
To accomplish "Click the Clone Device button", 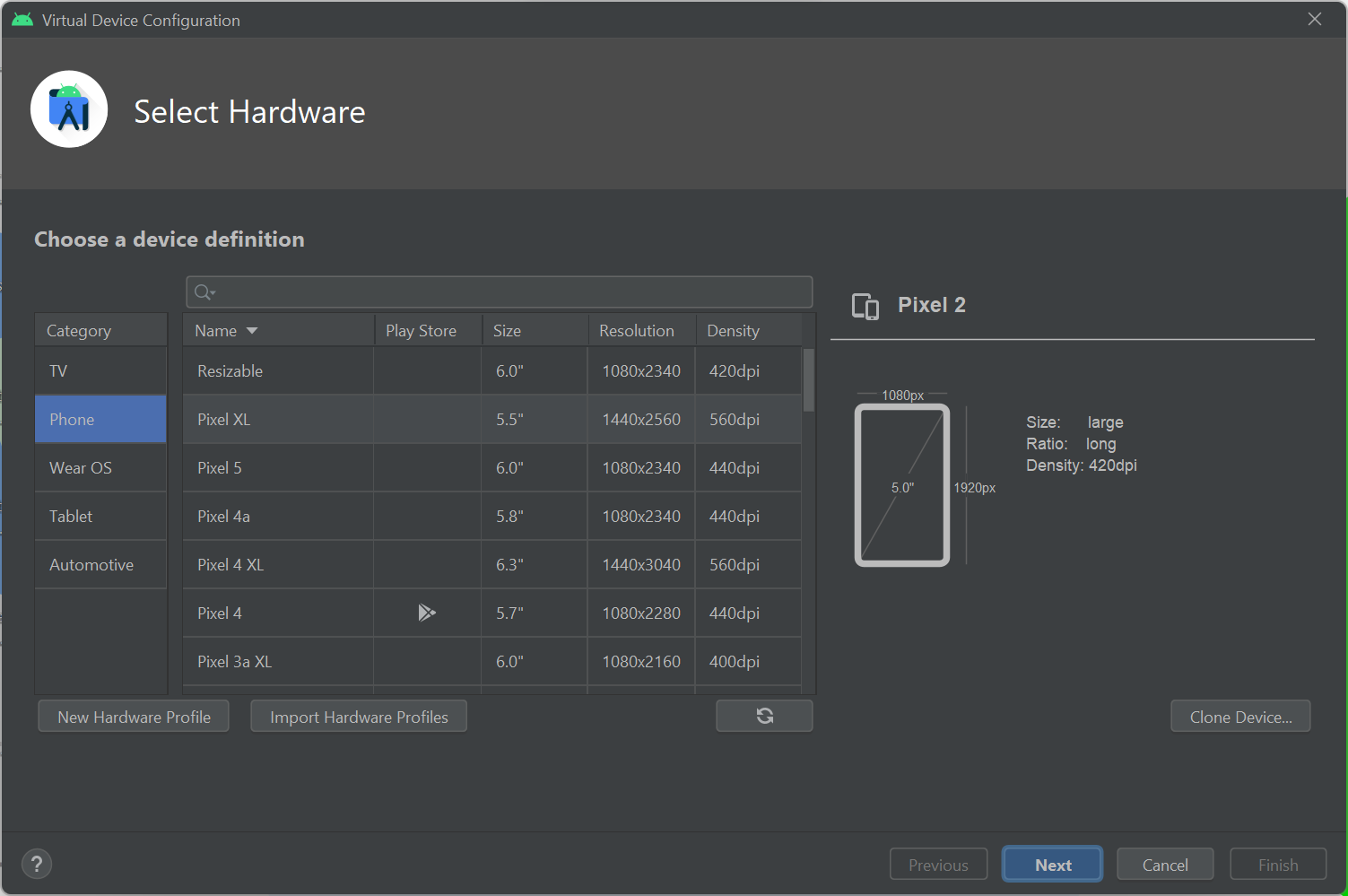I will click(x=1240, y=717).
